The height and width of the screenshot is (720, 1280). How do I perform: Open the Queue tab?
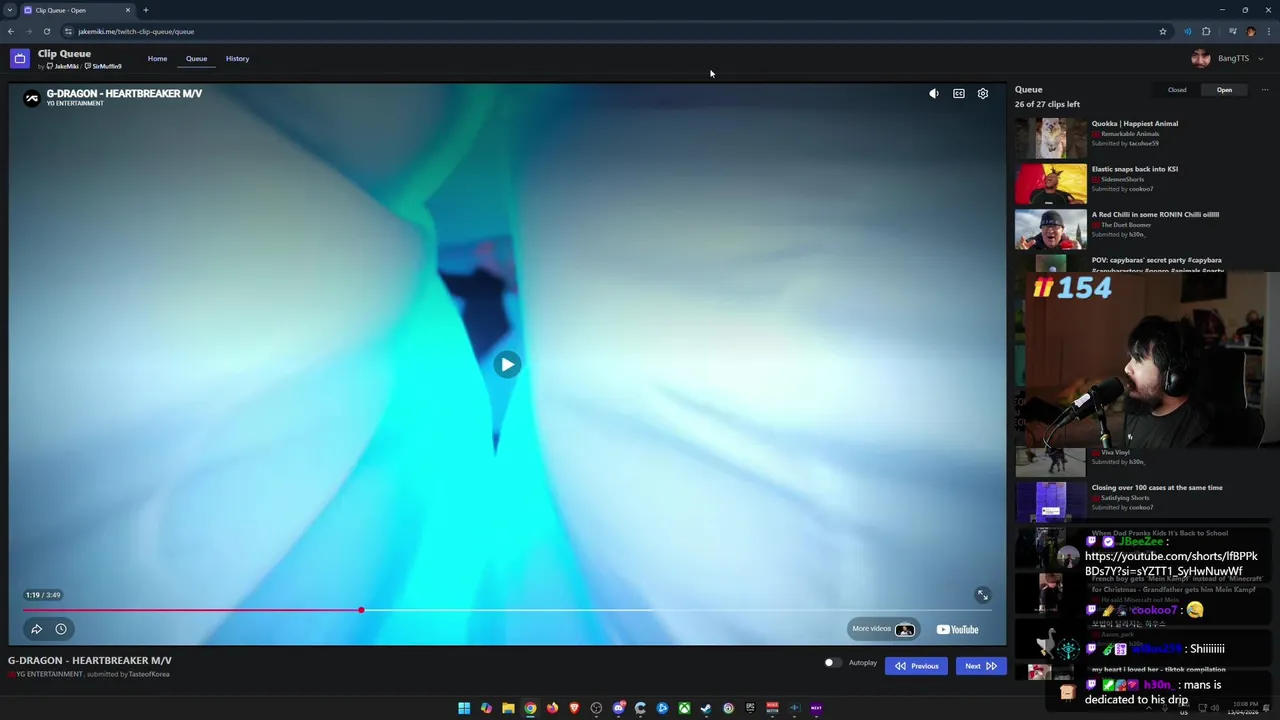pyautogui.click(x=196, y=58)
